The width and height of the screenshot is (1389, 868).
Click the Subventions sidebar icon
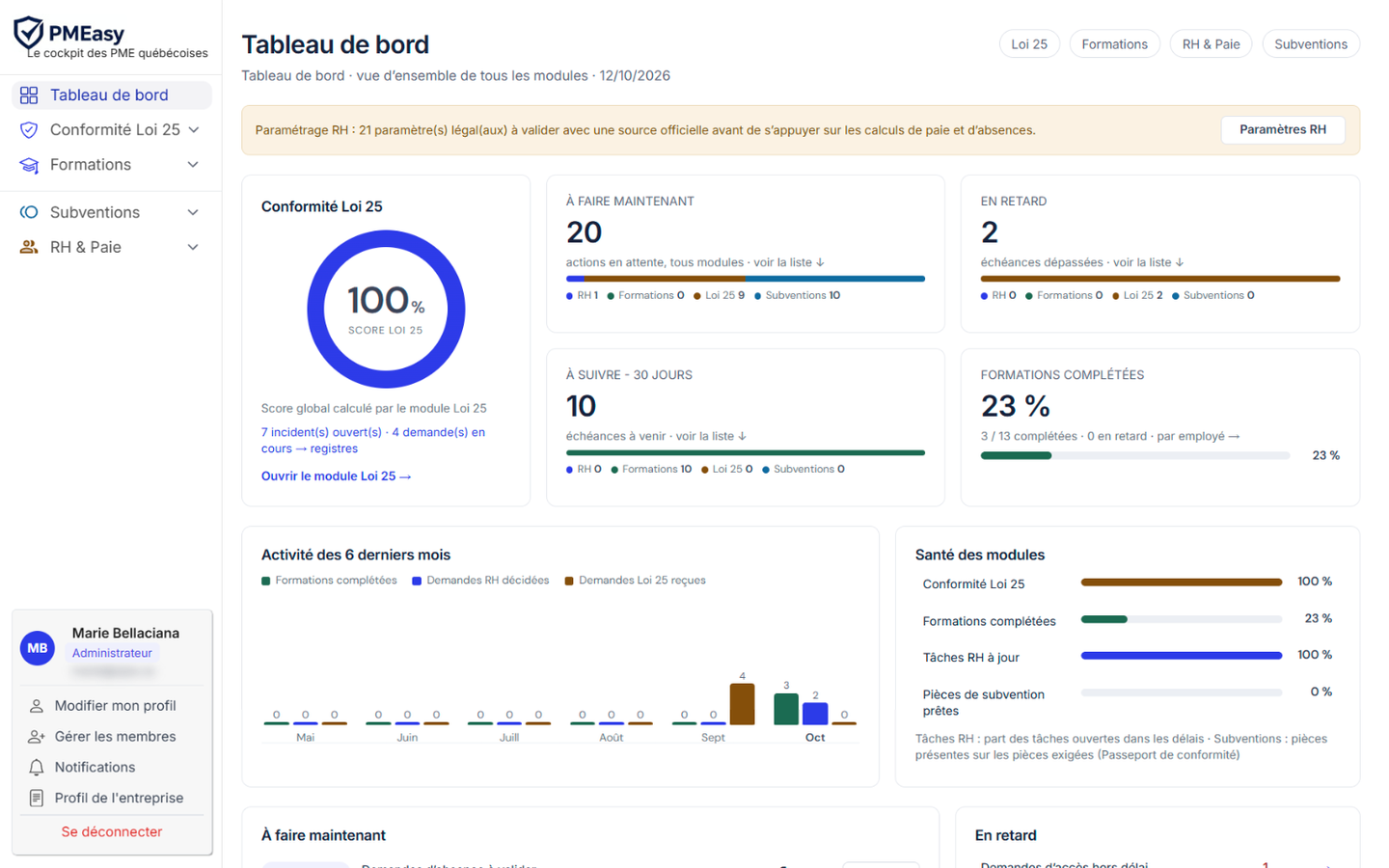click(x=29, y=212)
